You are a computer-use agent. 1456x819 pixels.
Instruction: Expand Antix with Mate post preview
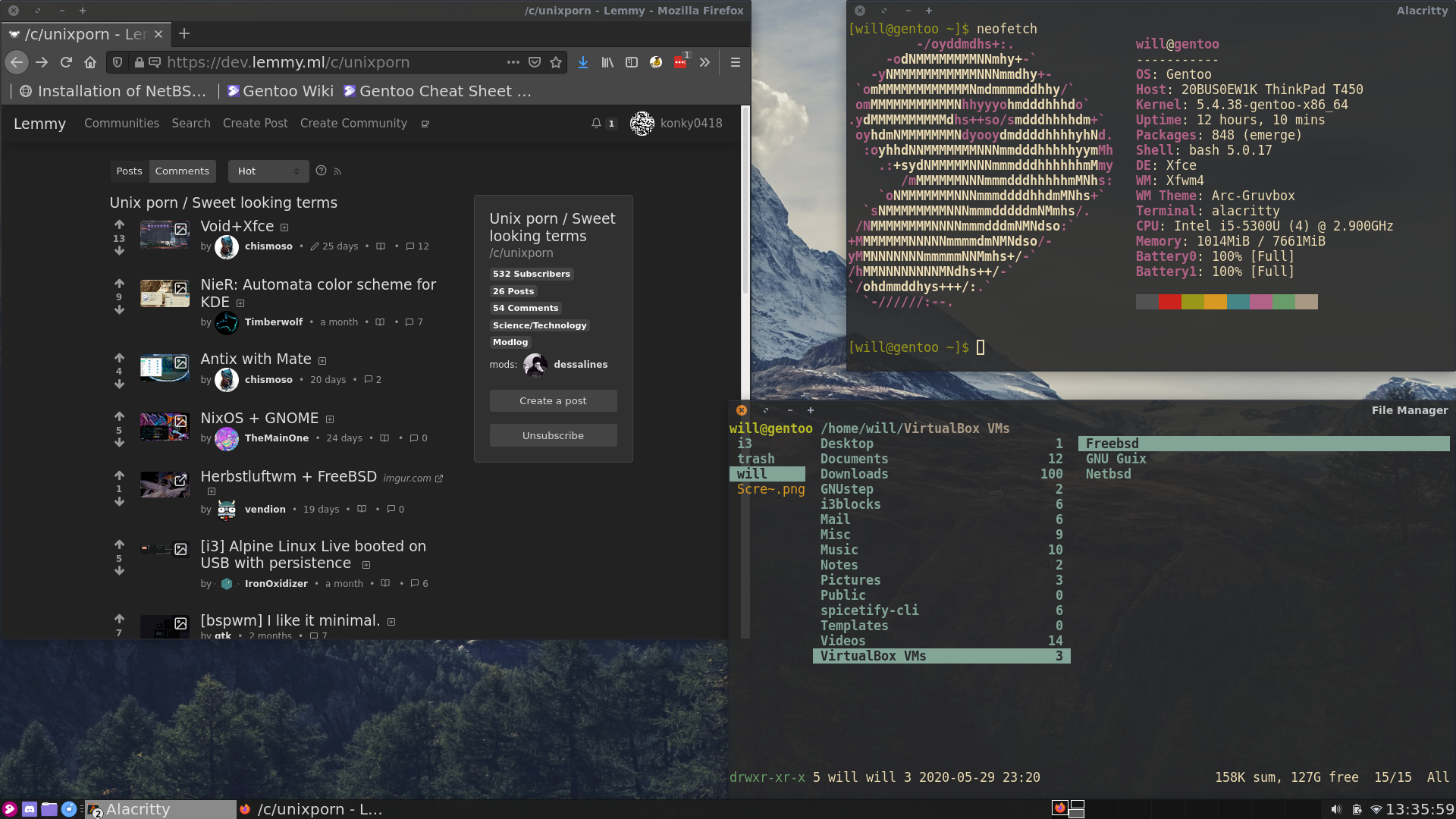(322, 361)
